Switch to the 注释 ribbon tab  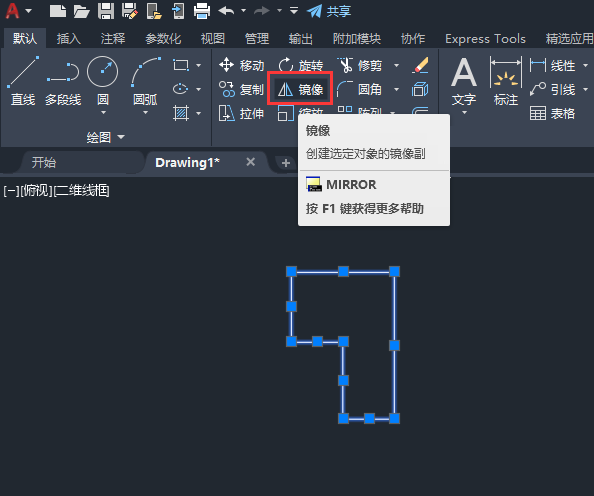point(113,38)
